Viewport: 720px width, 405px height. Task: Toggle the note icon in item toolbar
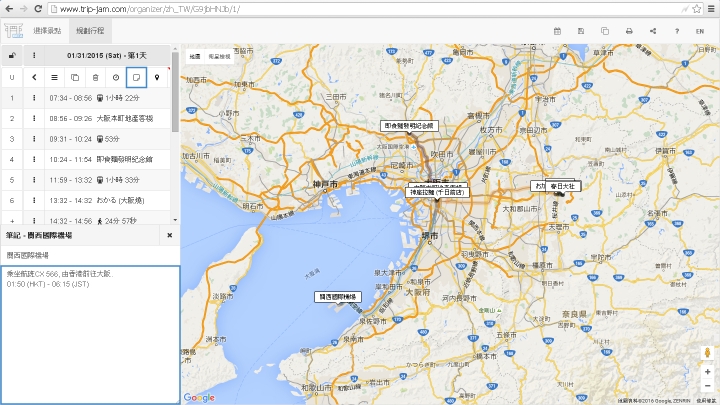[x=136, y=78]
